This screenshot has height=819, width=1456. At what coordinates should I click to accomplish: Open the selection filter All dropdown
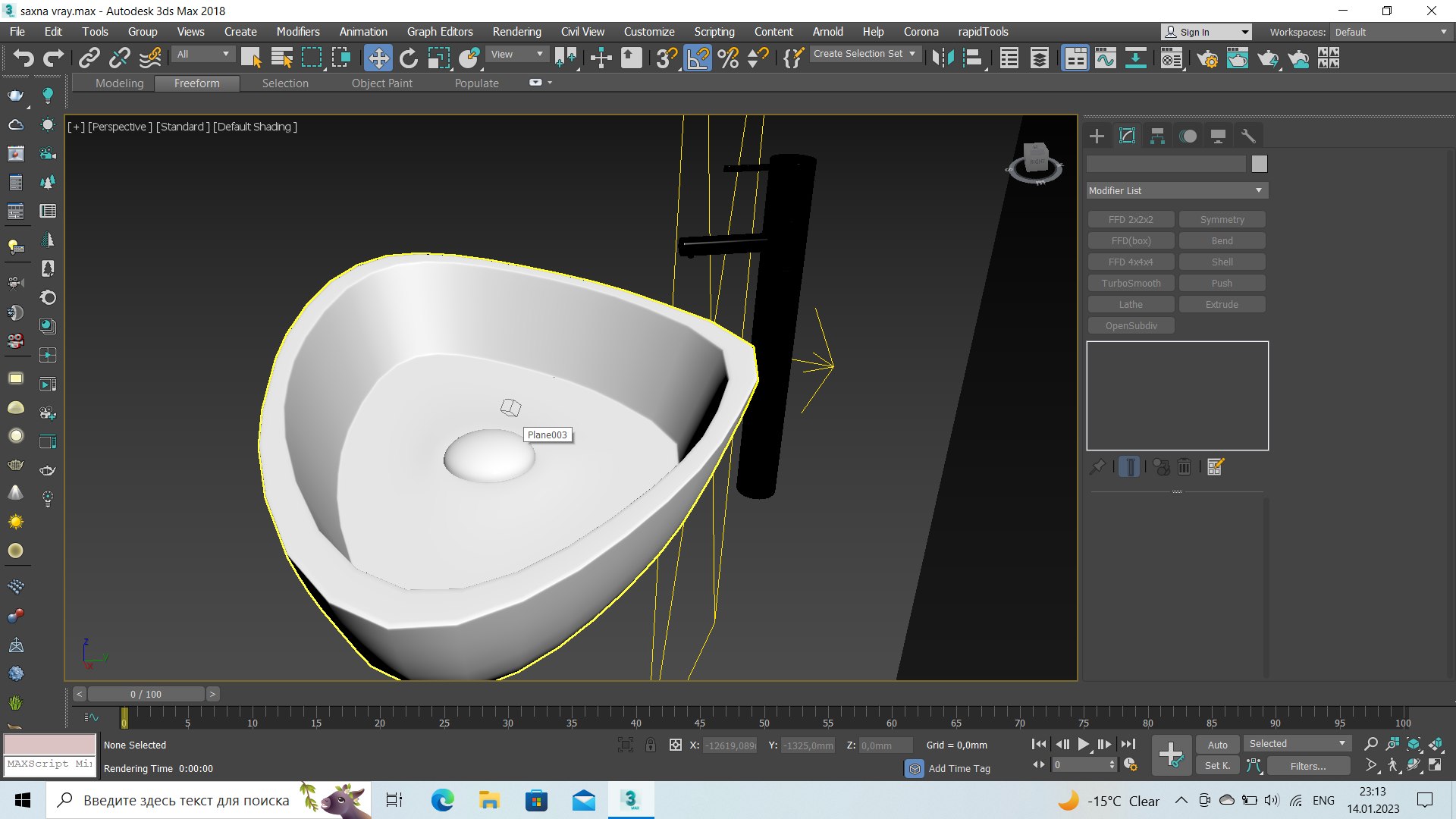click(x=202, y=55)
